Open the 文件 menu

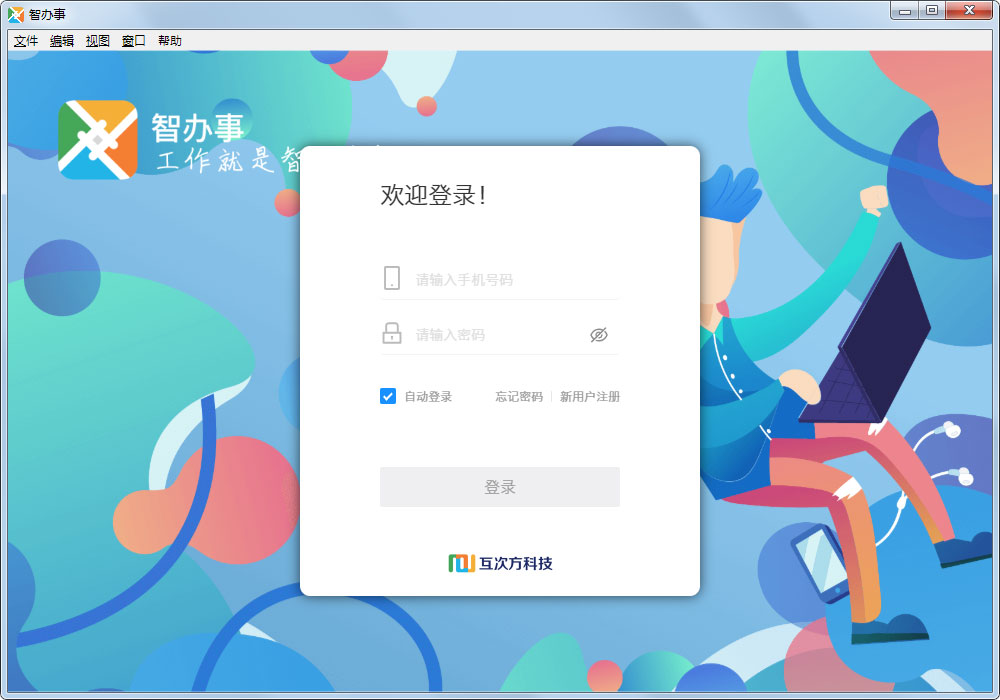click(26, 41)
